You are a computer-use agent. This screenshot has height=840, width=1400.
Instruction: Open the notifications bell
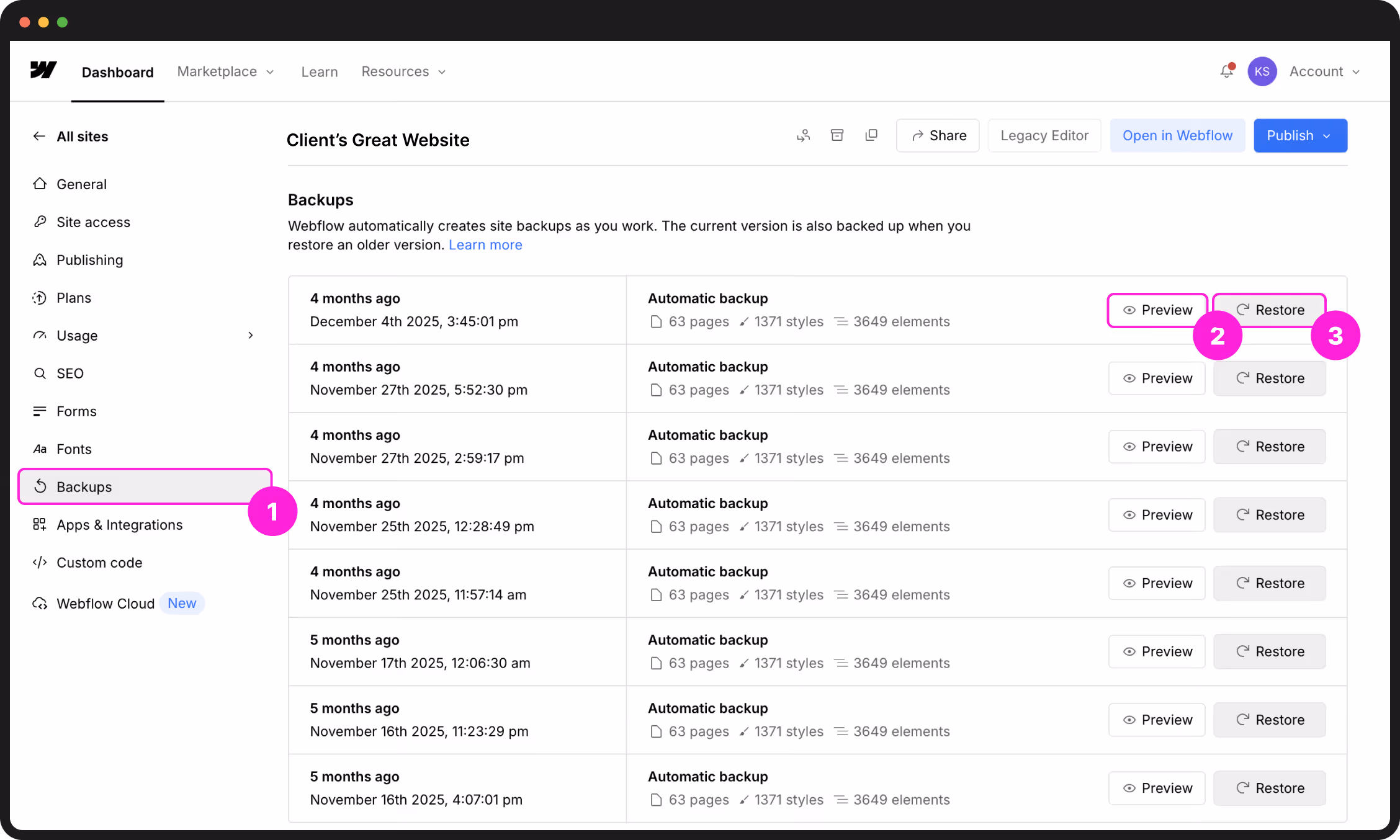1227,71
